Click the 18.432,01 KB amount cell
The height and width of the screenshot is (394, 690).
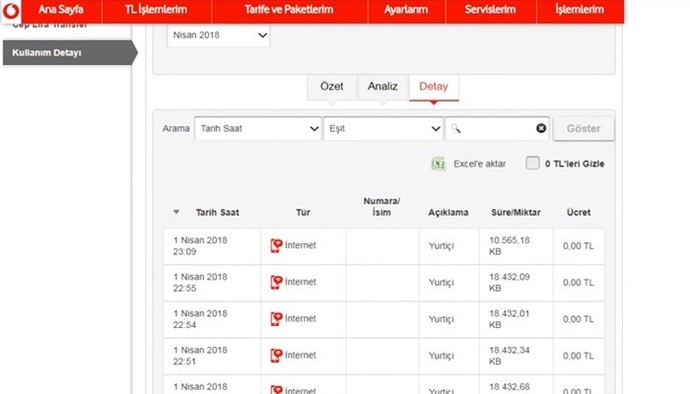(x=516, y=319)
